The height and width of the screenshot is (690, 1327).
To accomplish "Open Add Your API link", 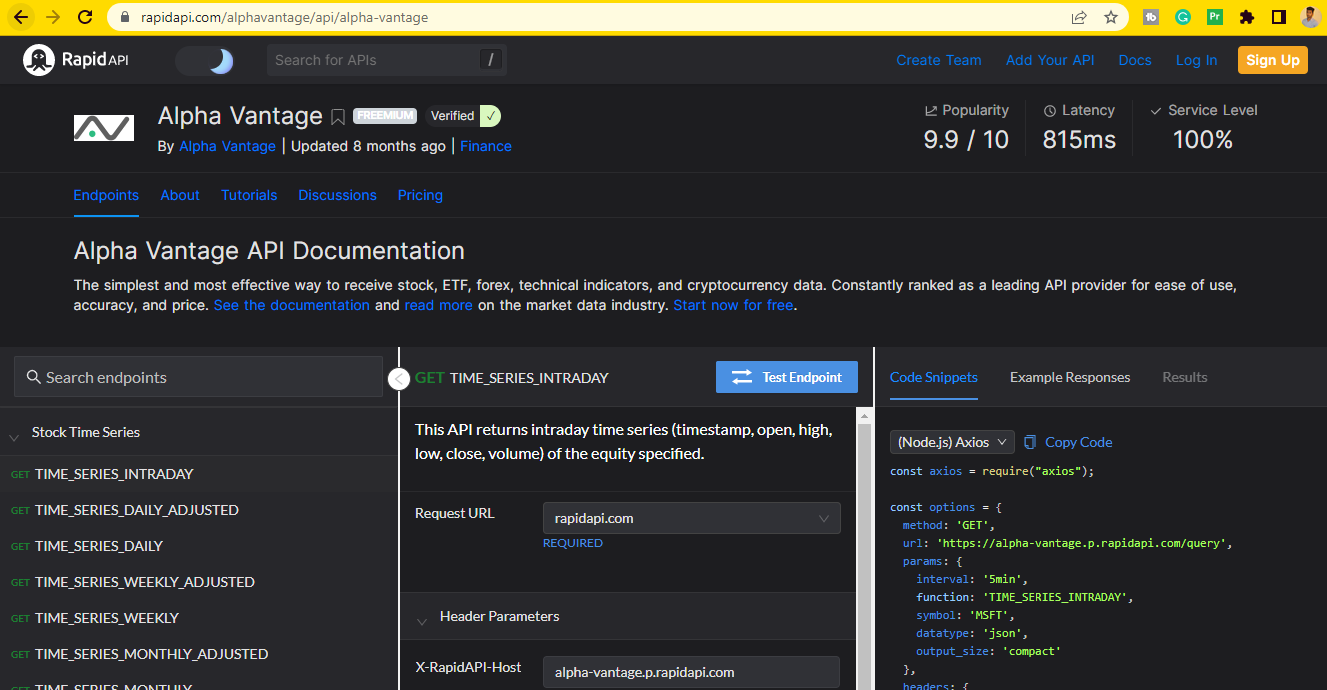I will (x=1050, y=60).
